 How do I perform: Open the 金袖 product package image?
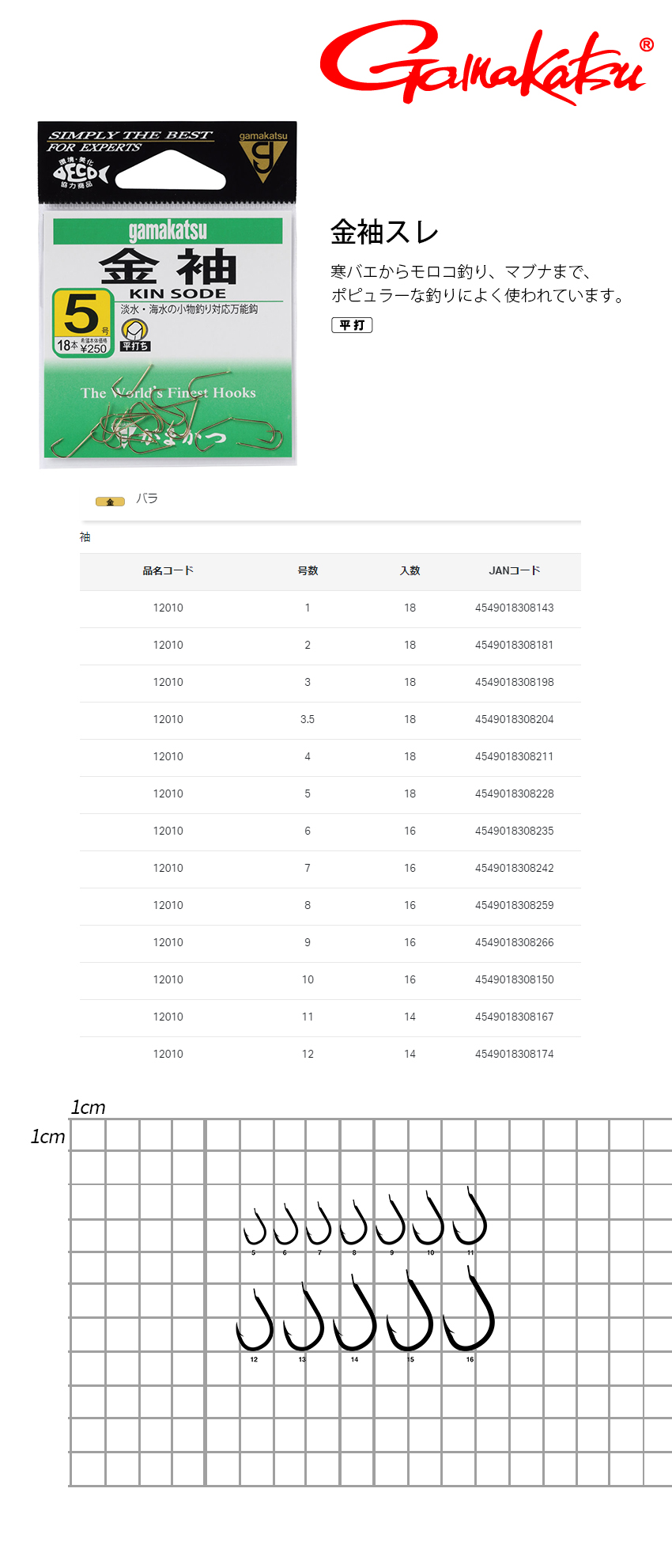(168, 294)
